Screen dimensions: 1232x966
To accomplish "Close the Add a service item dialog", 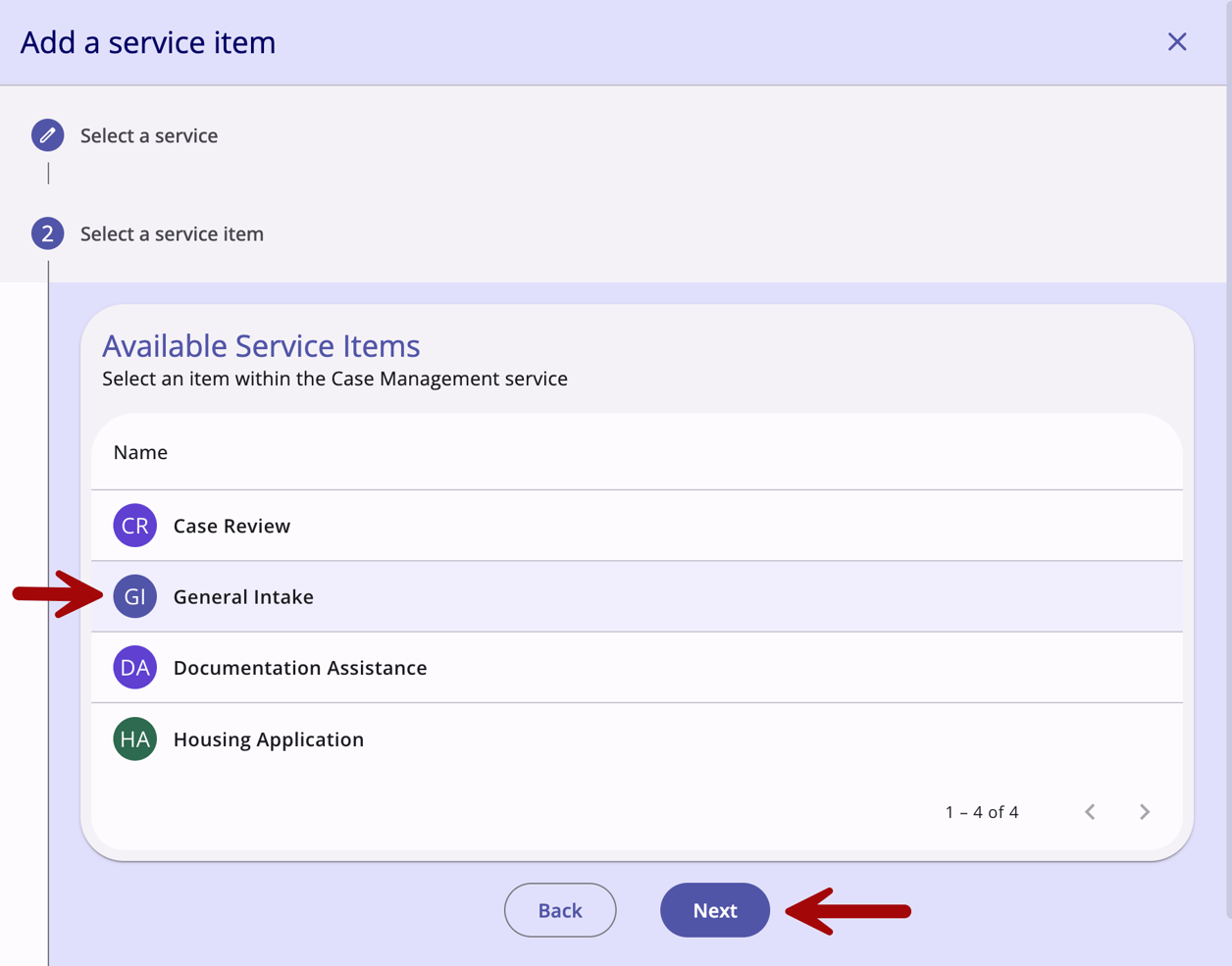I will coord(1177,42).
